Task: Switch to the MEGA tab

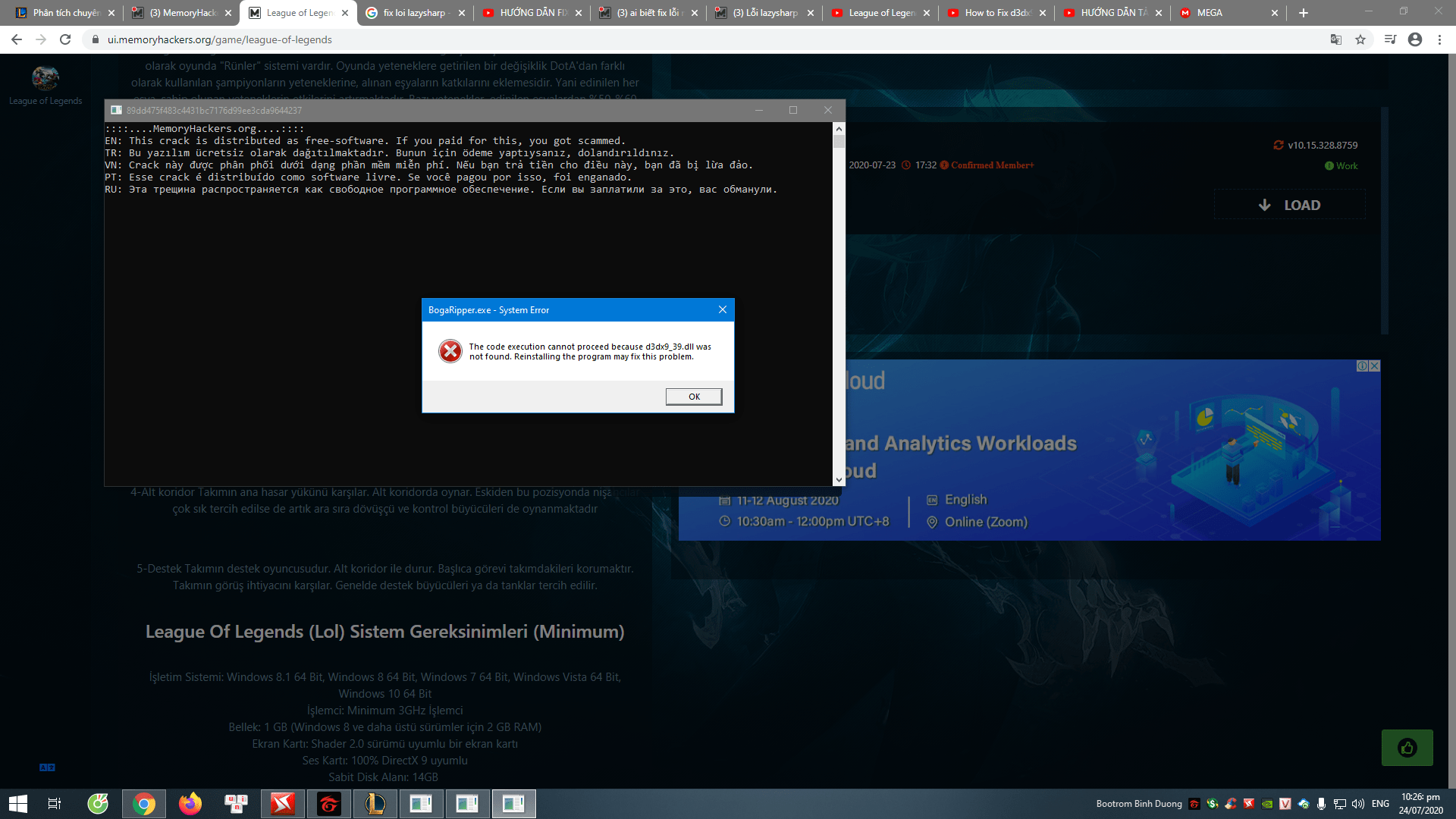Action: [1228, 13]
